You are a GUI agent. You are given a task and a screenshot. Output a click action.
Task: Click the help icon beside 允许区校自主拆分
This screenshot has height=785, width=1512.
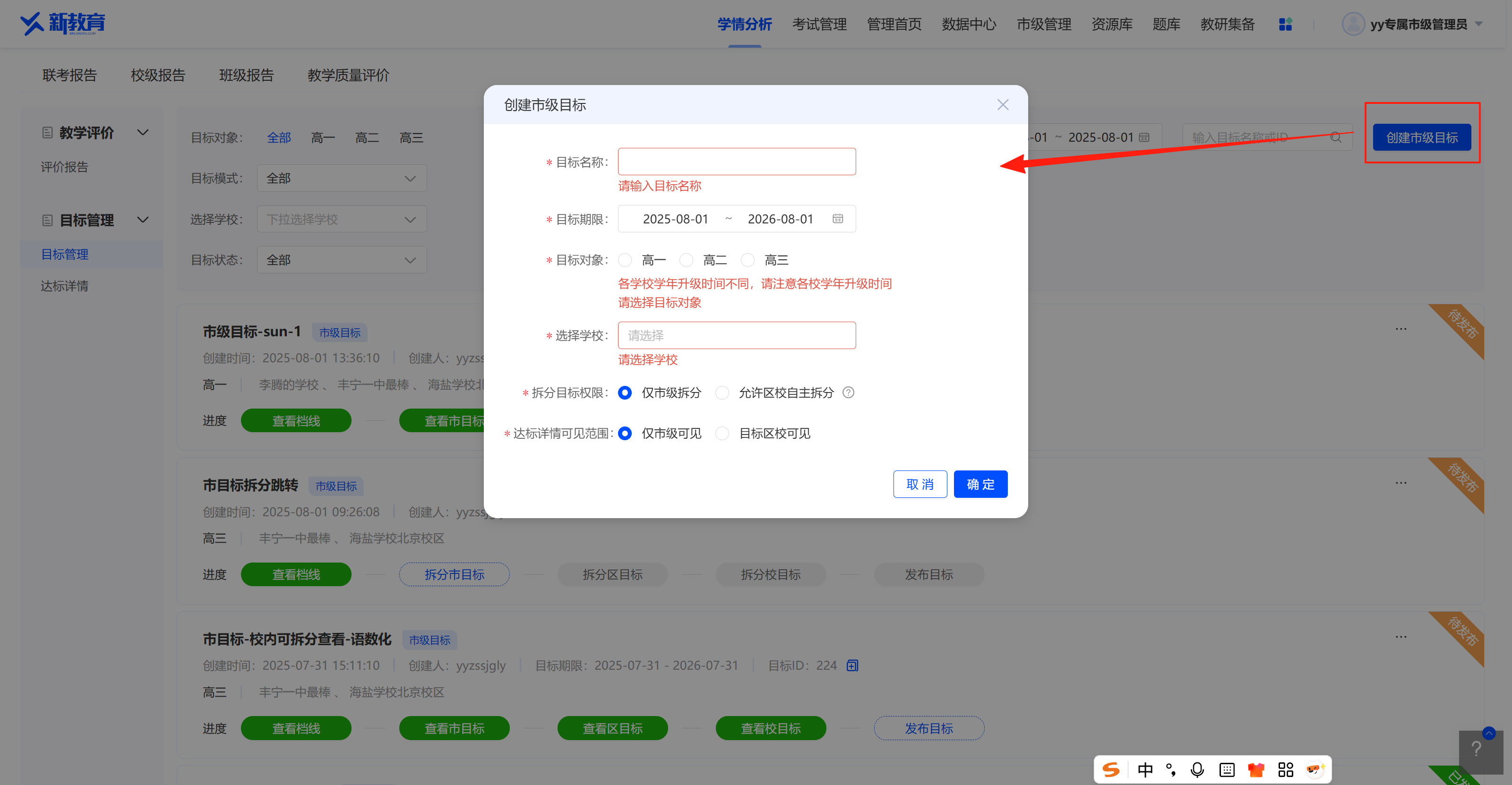(848, 392)
